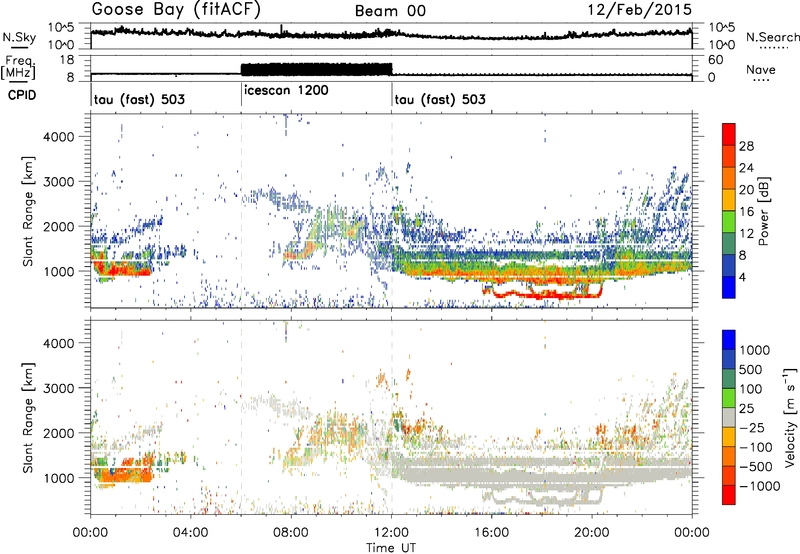Click the '08:00' time tick label

(291, 533)
